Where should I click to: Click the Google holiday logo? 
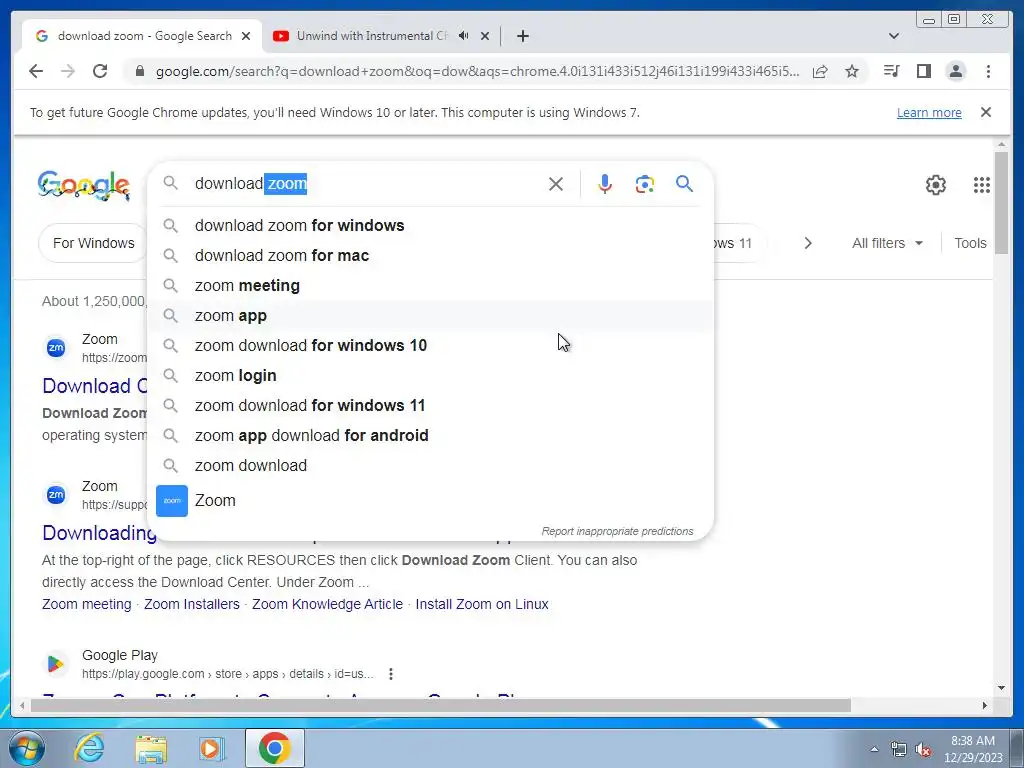(x=84, y=185)
